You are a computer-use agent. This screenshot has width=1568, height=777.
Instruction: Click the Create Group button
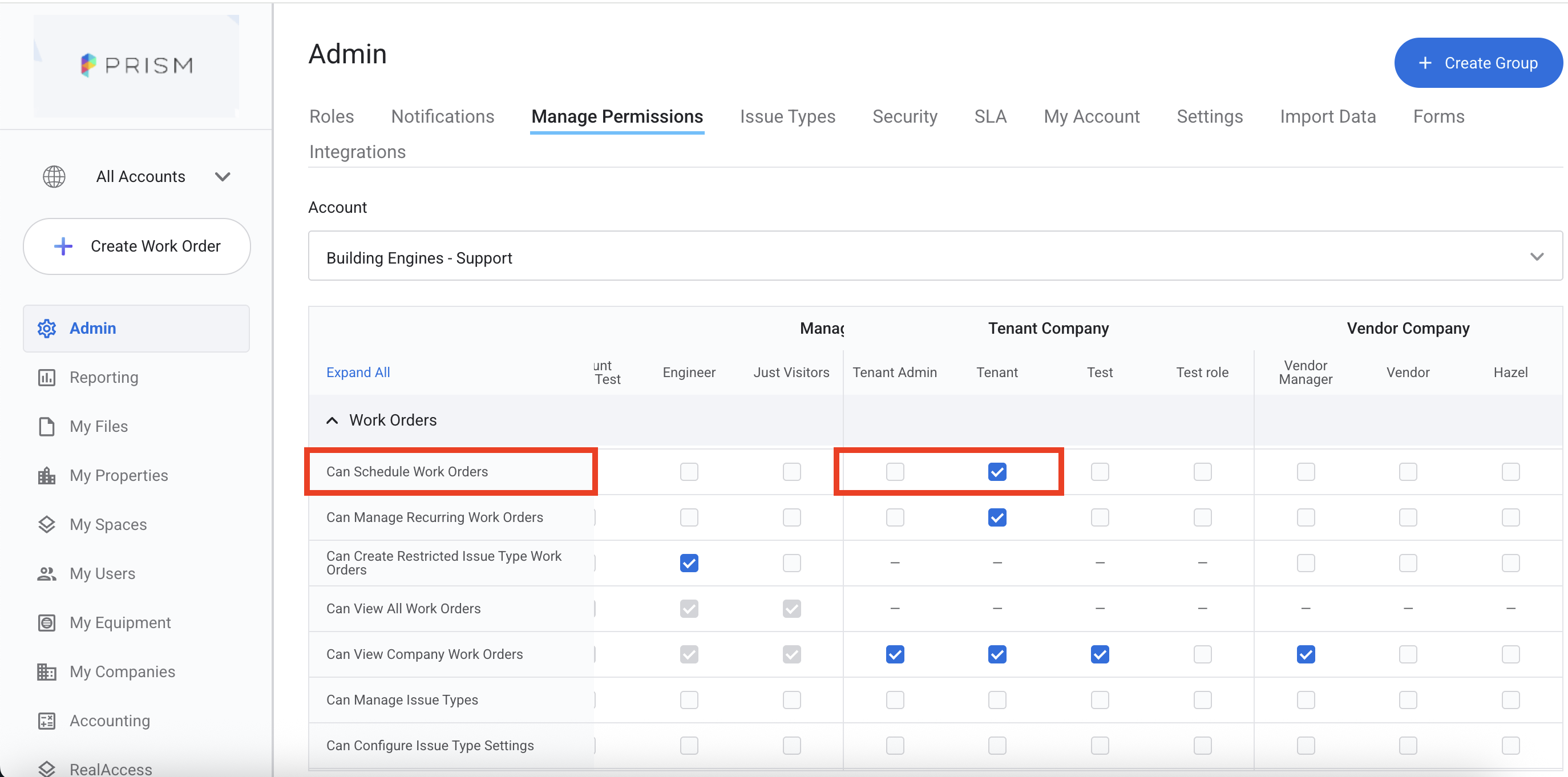[x=1478, y=63]
